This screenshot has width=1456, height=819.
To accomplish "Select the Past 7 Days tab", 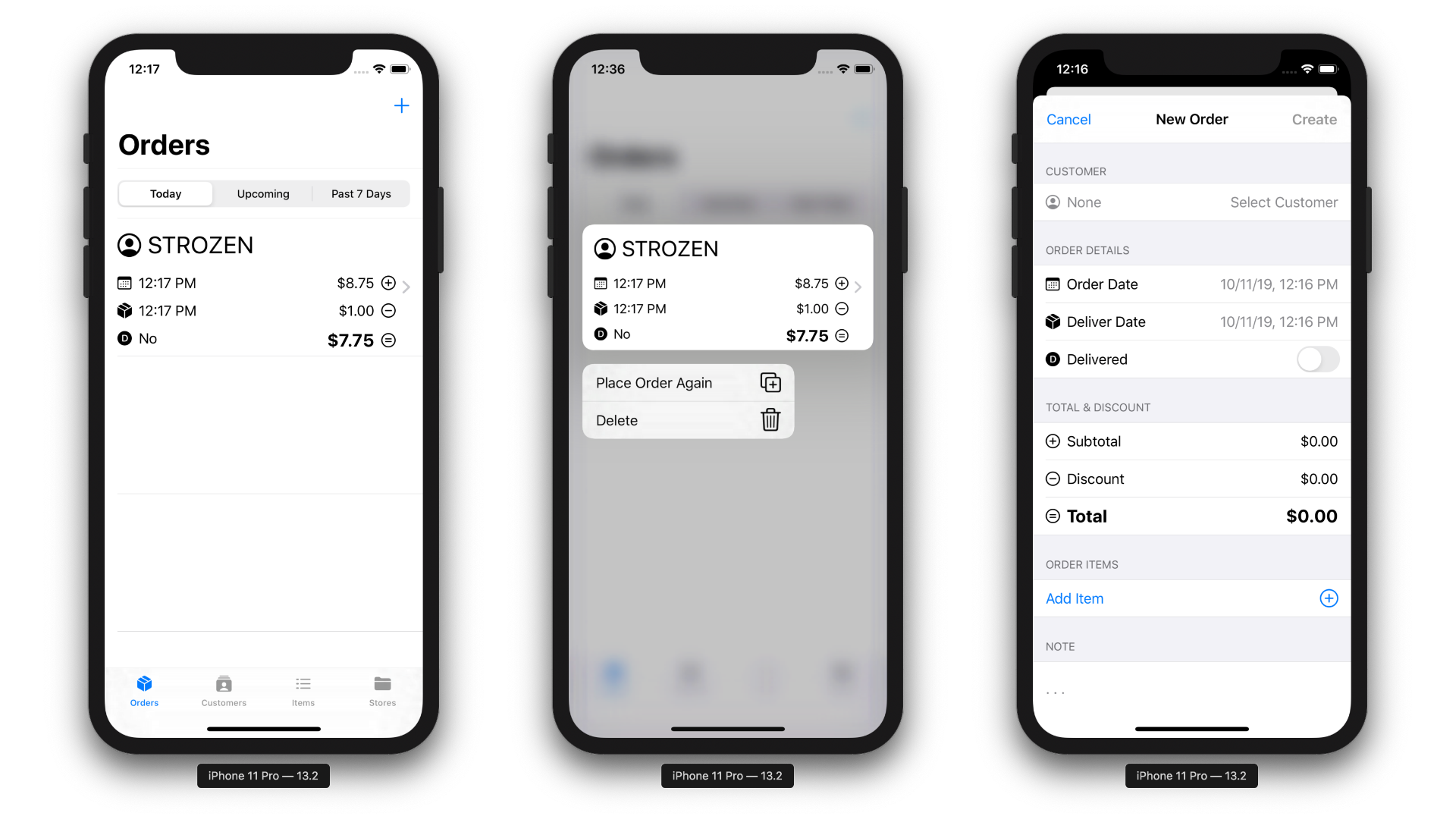I will (360, 193).
